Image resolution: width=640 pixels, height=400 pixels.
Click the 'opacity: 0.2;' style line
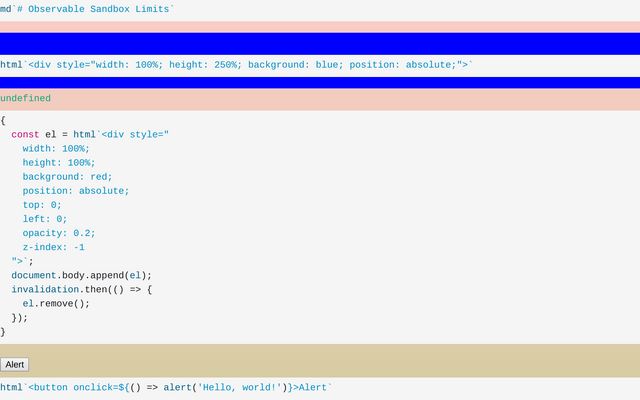click(x=59, y=233)
